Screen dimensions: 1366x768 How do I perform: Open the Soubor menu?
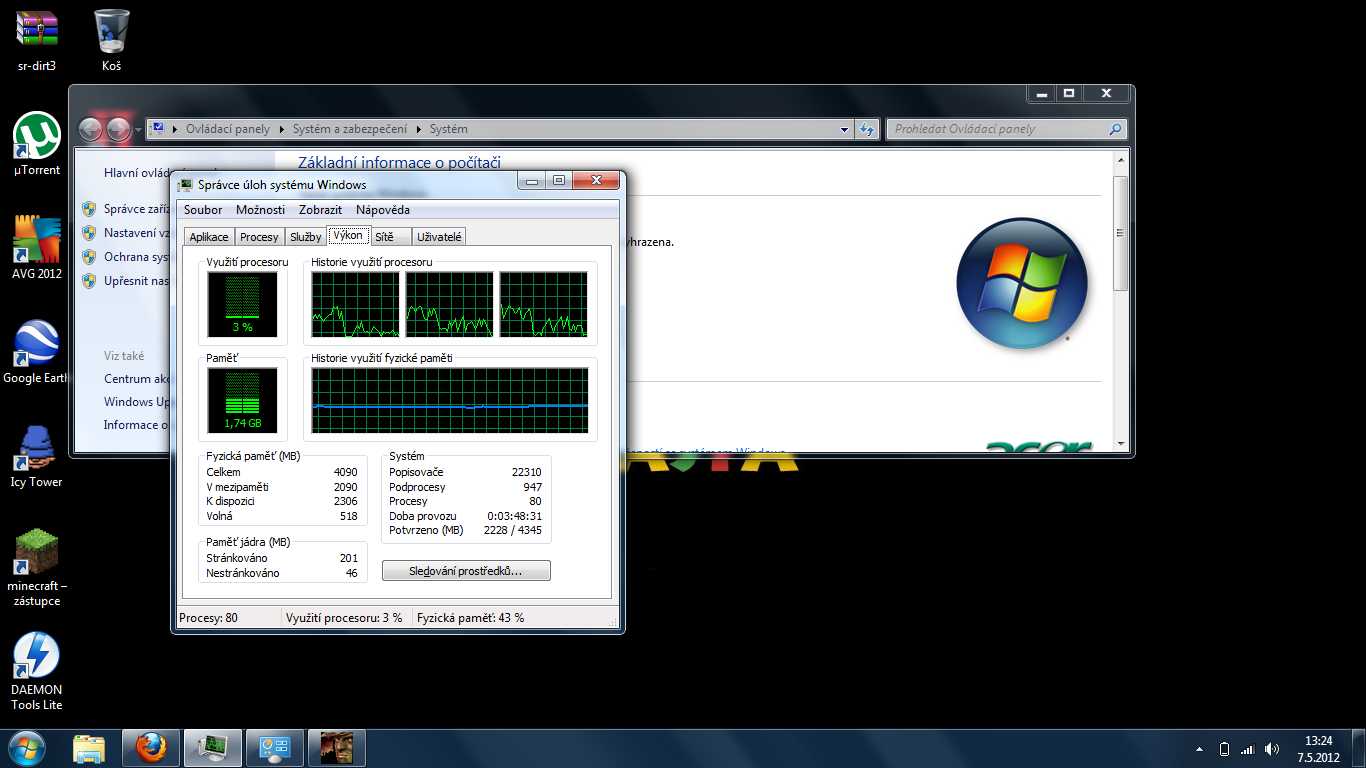[203, 210]
